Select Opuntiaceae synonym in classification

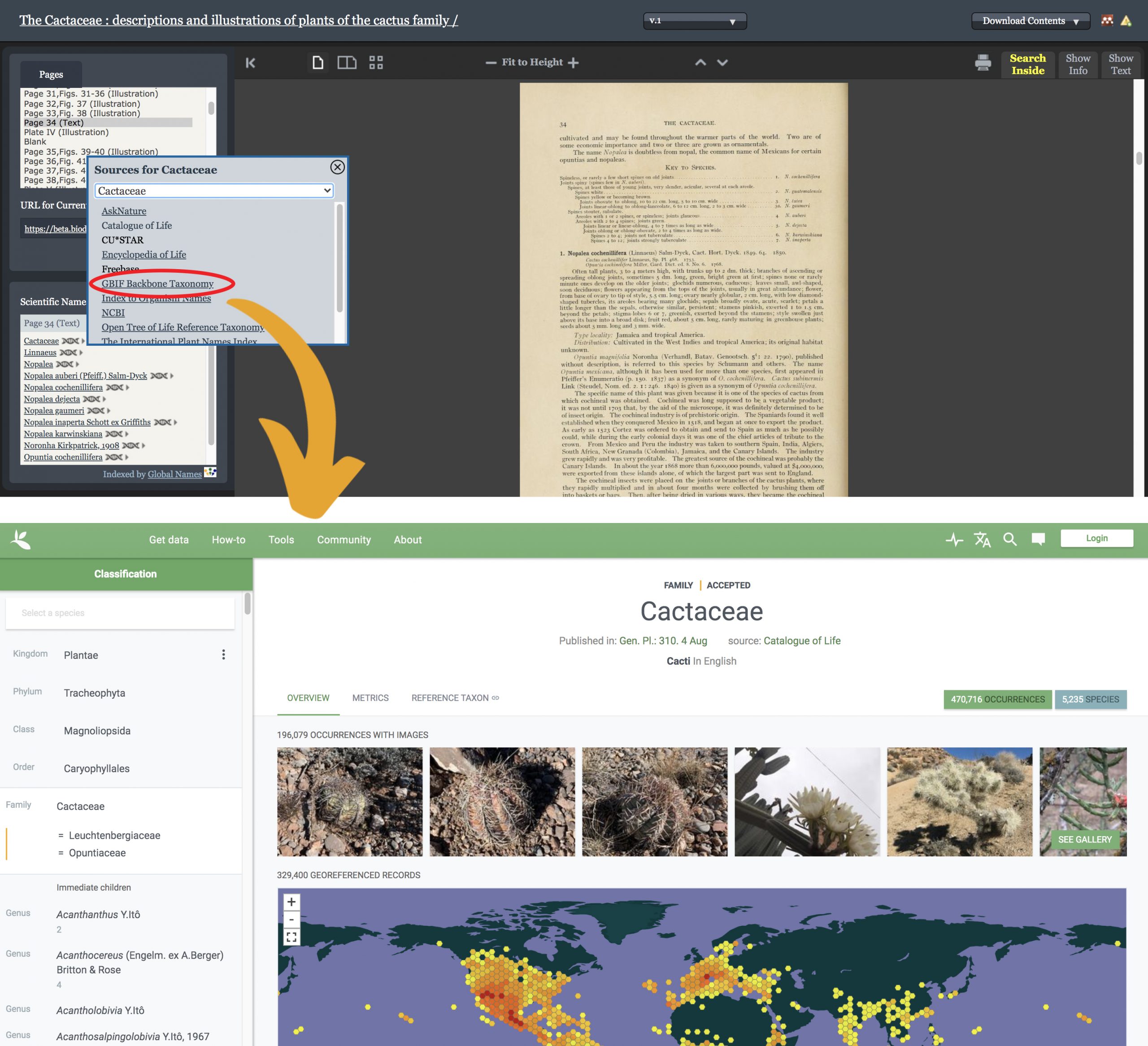pyautogui.click(x=97, y=853)
